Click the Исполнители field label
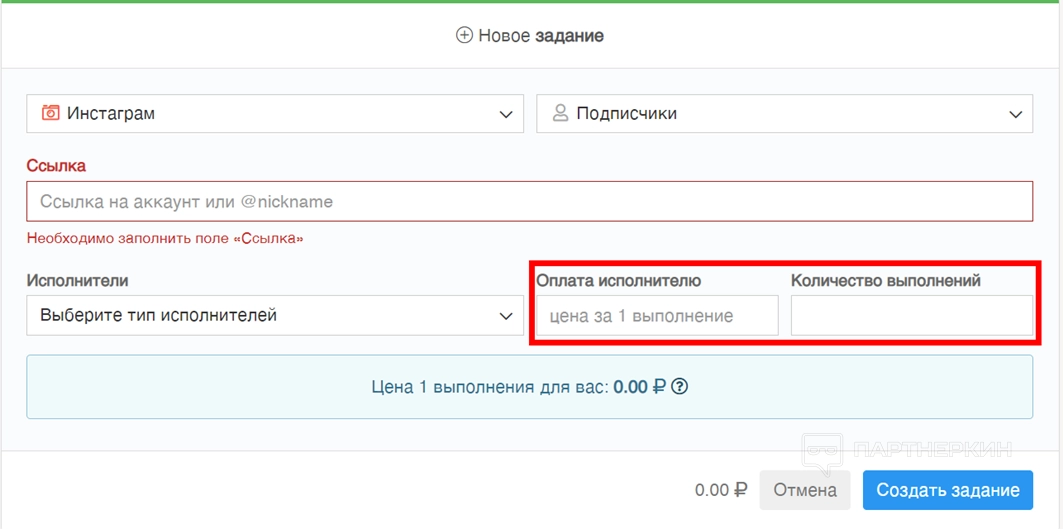Image resolution: width=1063 pixels, height=529 pixels. coord(77,281)
